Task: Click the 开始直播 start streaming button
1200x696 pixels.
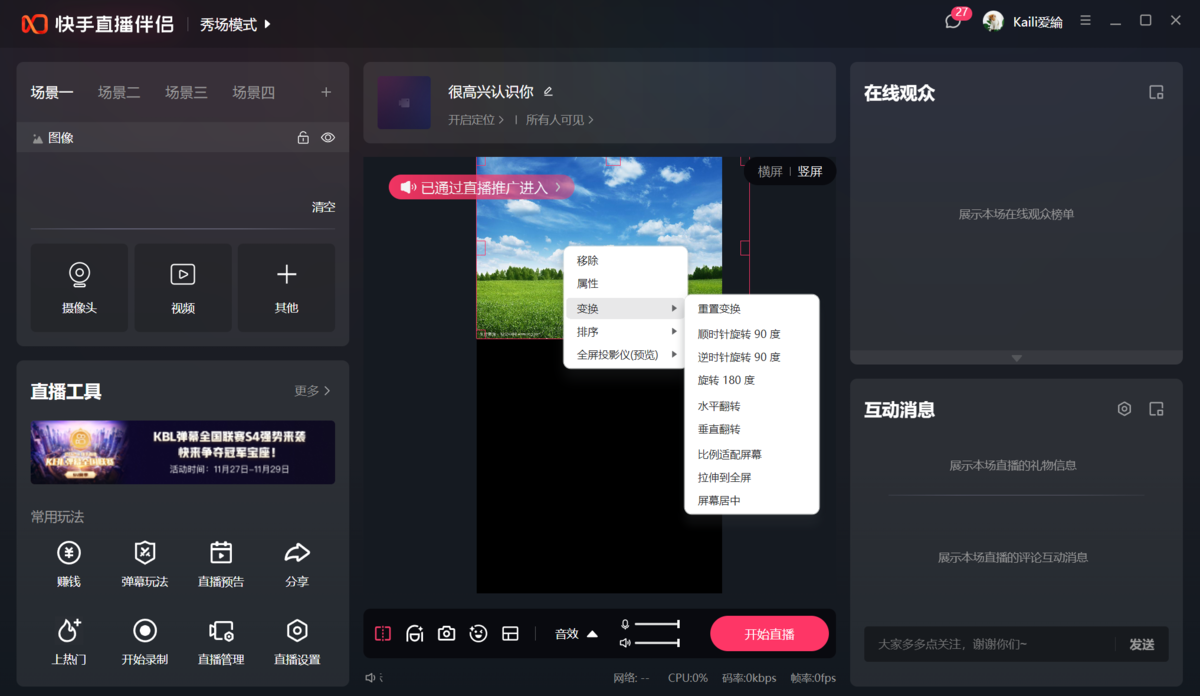Action: coord(769,633)
